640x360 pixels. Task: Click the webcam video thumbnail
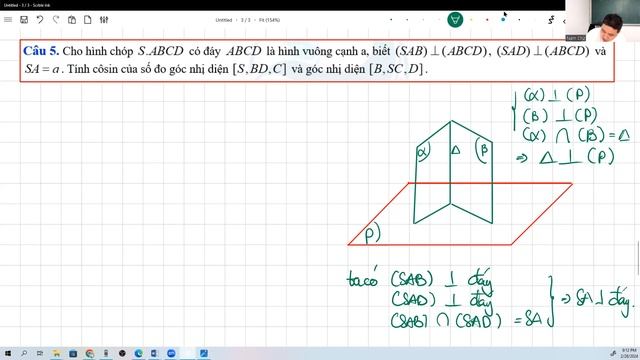602,20
